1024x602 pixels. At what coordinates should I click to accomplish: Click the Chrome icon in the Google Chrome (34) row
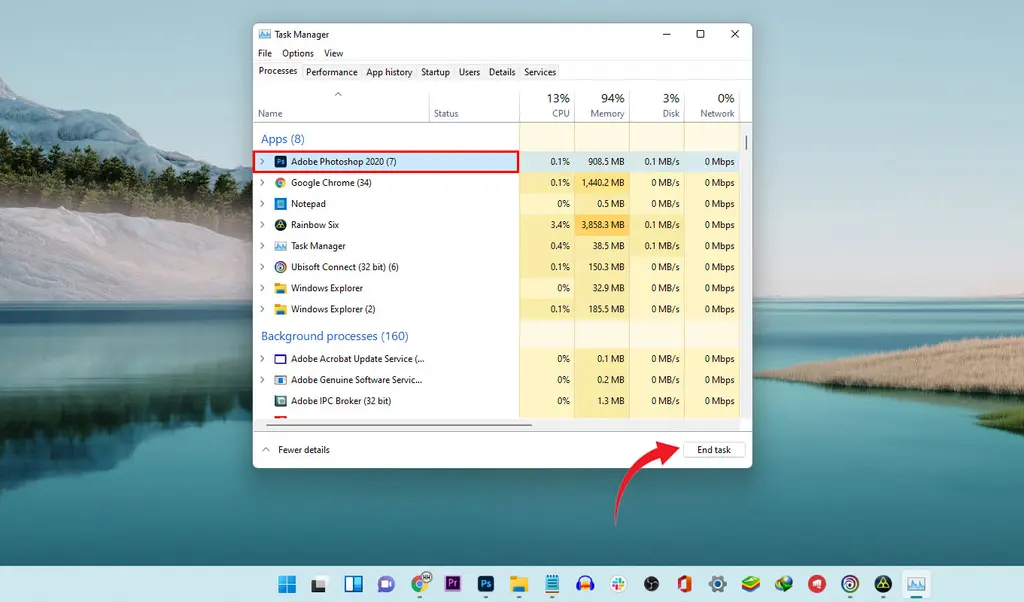coord(280,183)
